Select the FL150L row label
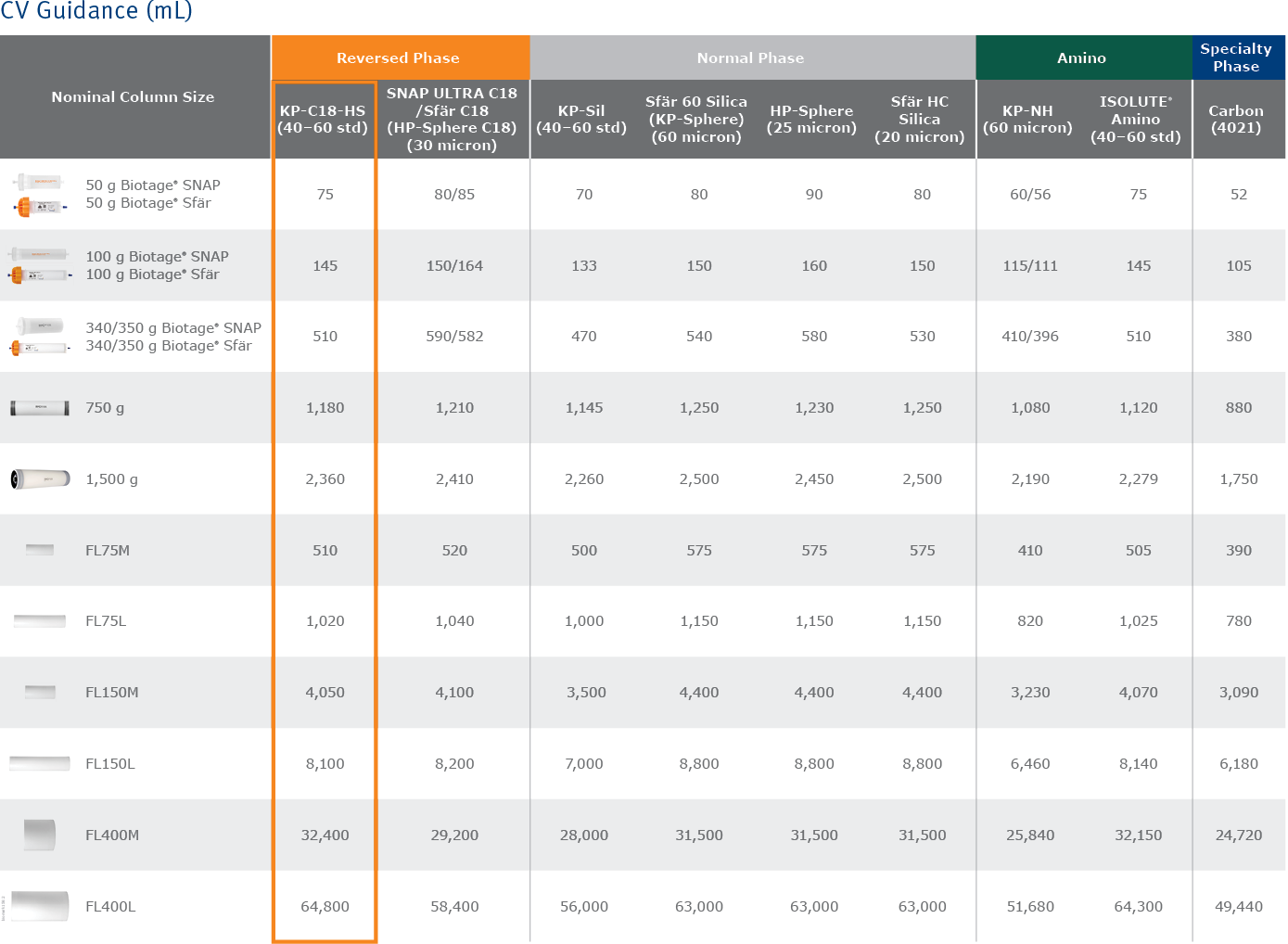Viewport: 1288px width, 944px height. (110, 763)
